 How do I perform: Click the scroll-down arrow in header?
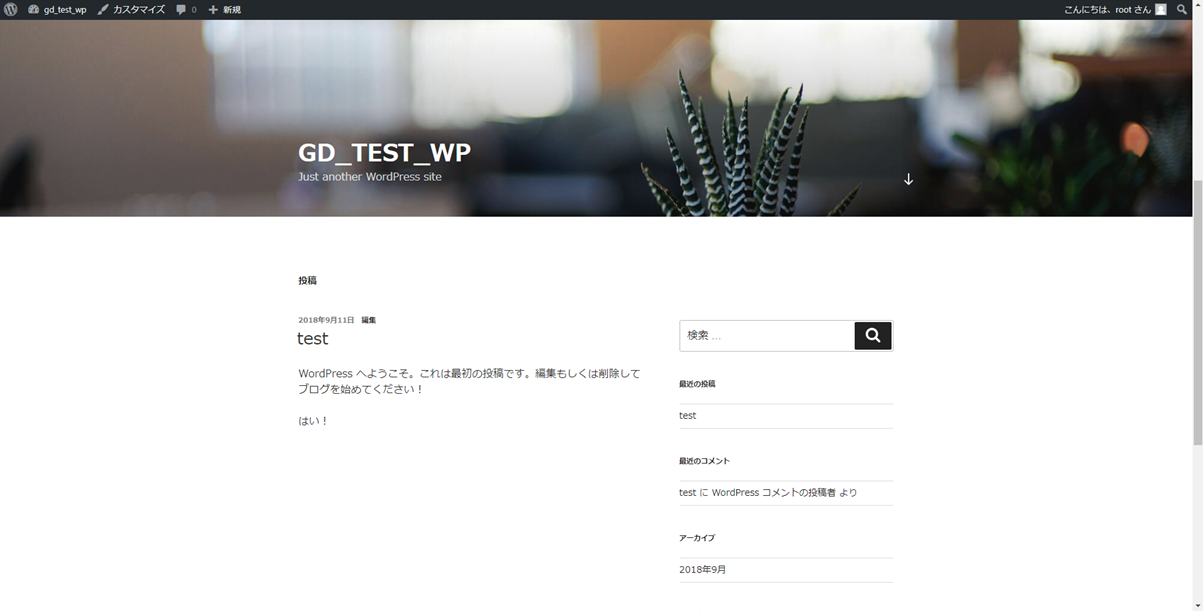click(x=908, y=179)
